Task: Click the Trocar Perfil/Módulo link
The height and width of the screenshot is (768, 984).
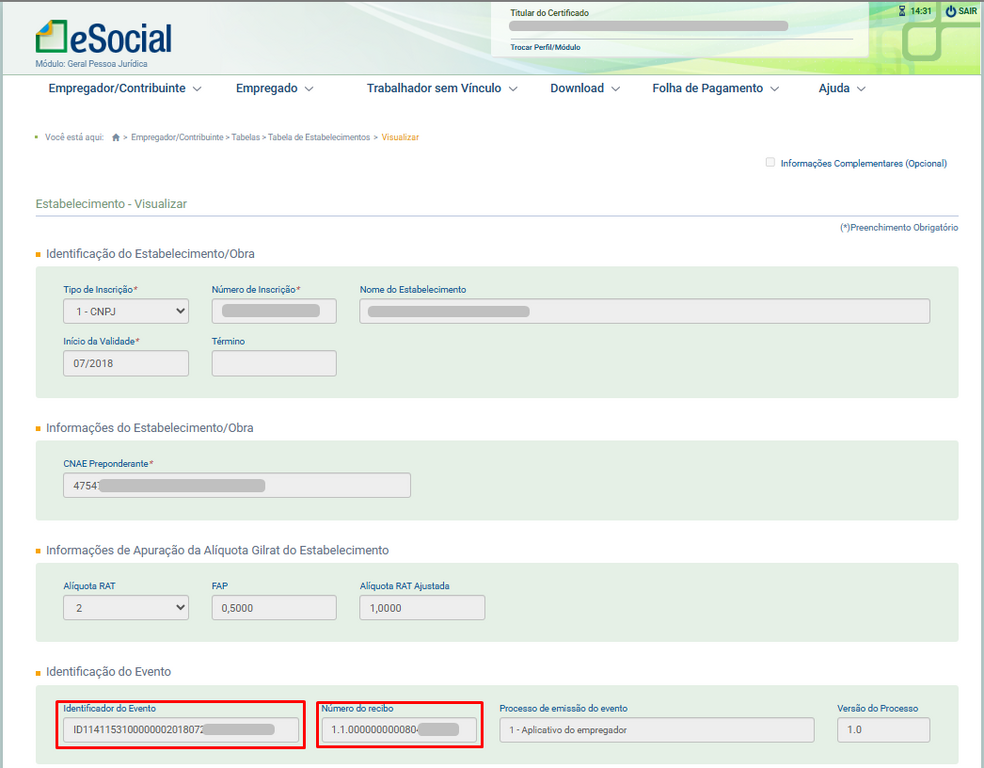Action: tap(545, 47)
